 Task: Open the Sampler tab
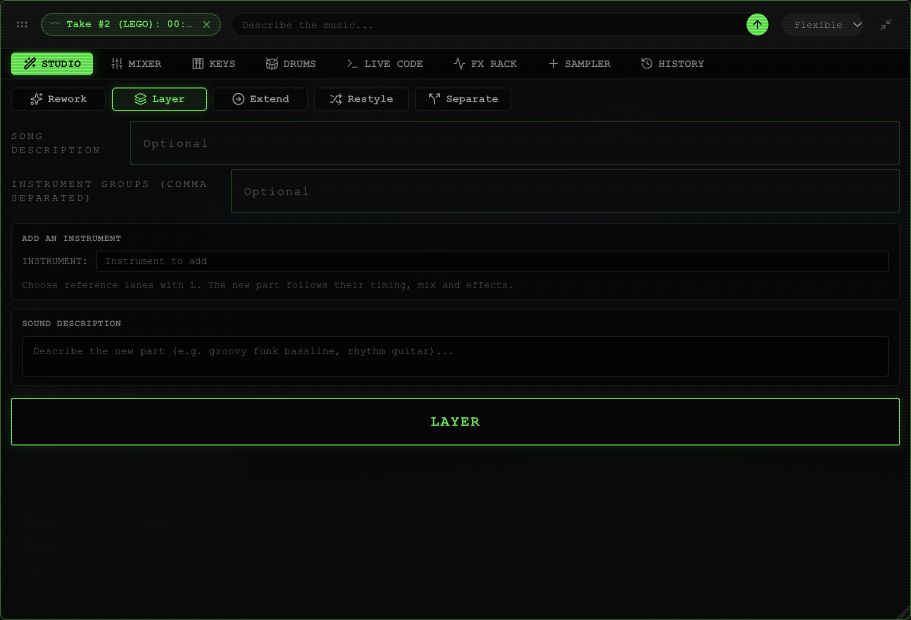[579, 64]
